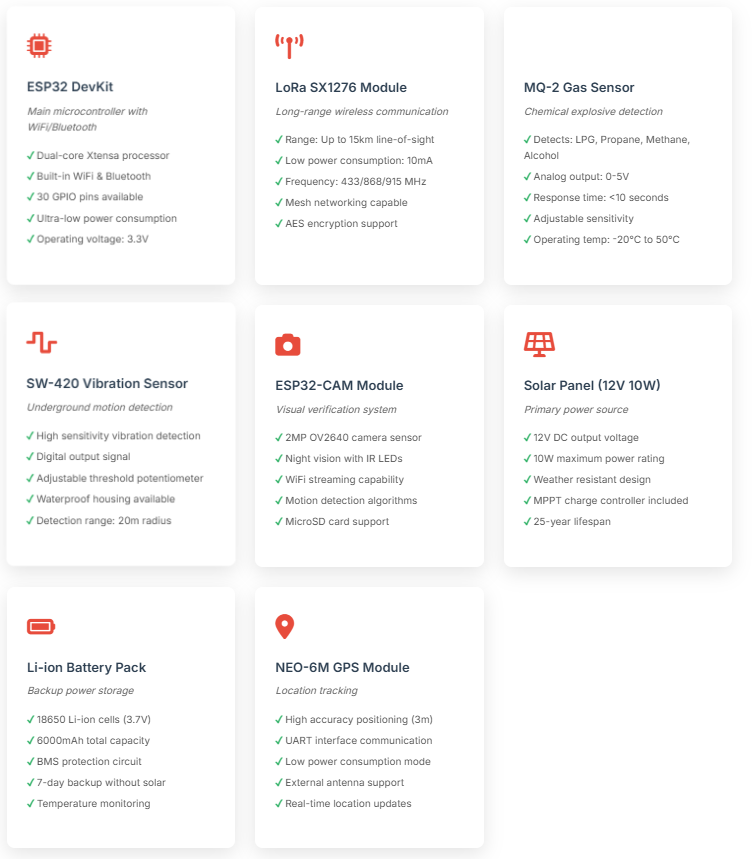Select the LoRa SX1276 Module heading

pyautogui.click(x=341, y=88)
